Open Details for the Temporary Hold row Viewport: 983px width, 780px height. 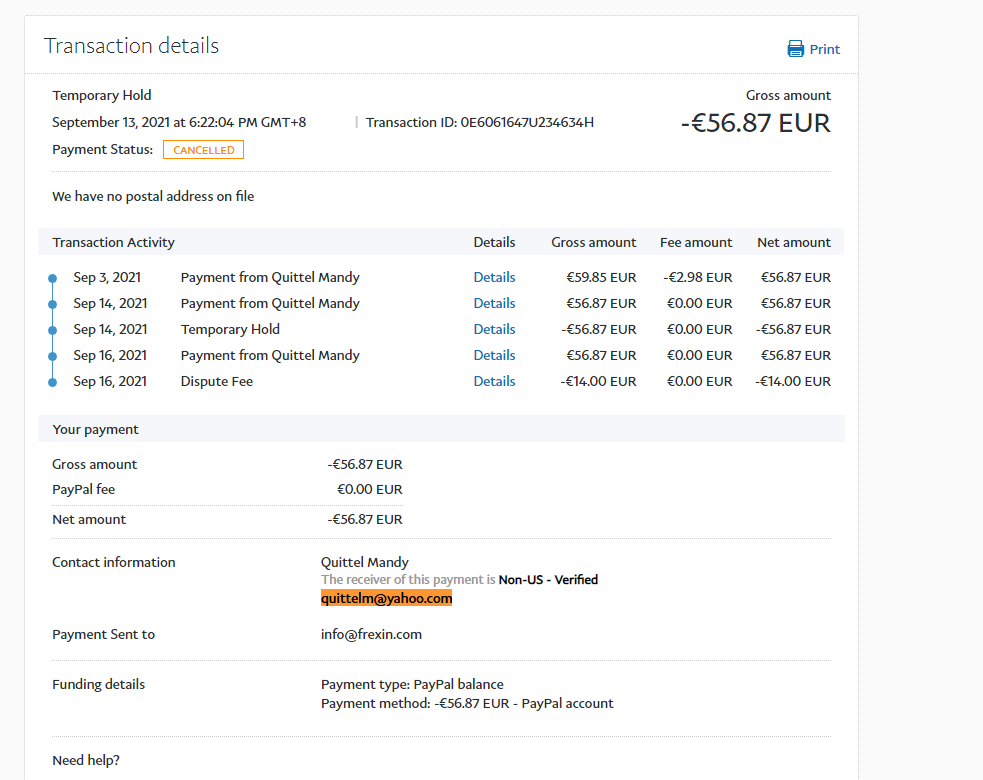coord(494,329)
